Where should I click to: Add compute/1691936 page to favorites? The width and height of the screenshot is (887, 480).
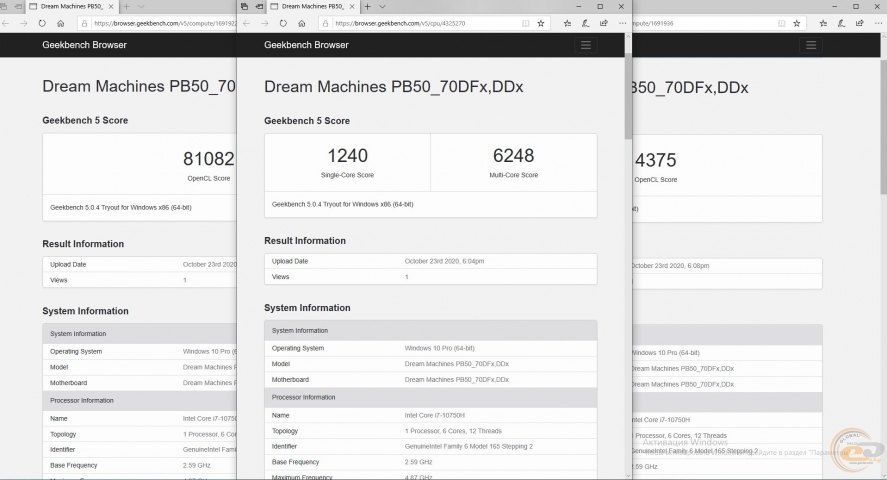point(796,23)
